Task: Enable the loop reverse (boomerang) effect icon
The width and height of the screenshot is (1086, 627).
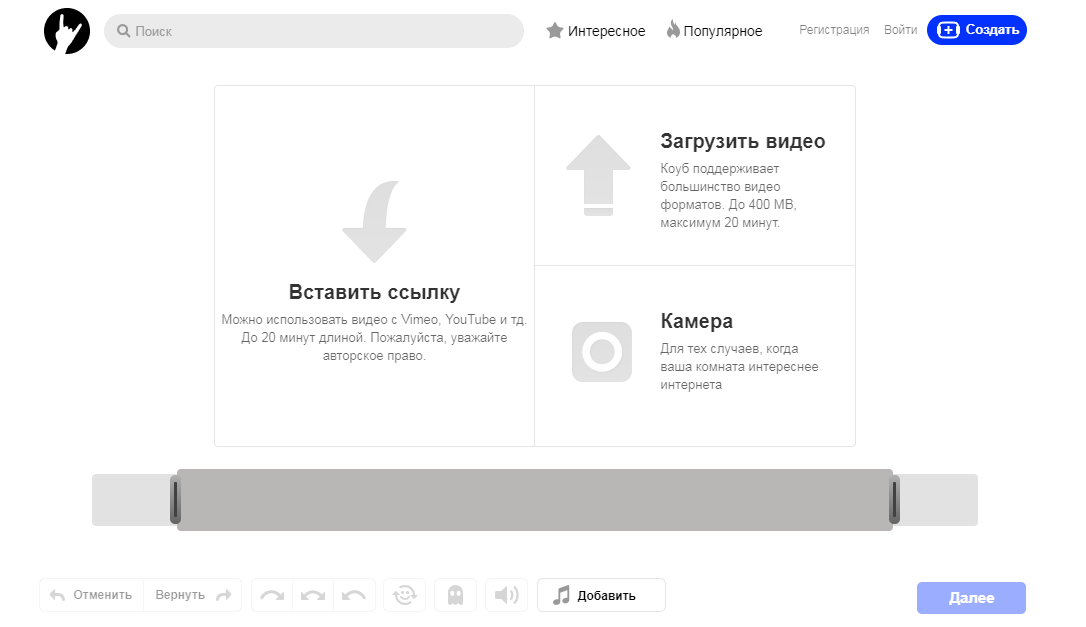Action: point(404,595)
